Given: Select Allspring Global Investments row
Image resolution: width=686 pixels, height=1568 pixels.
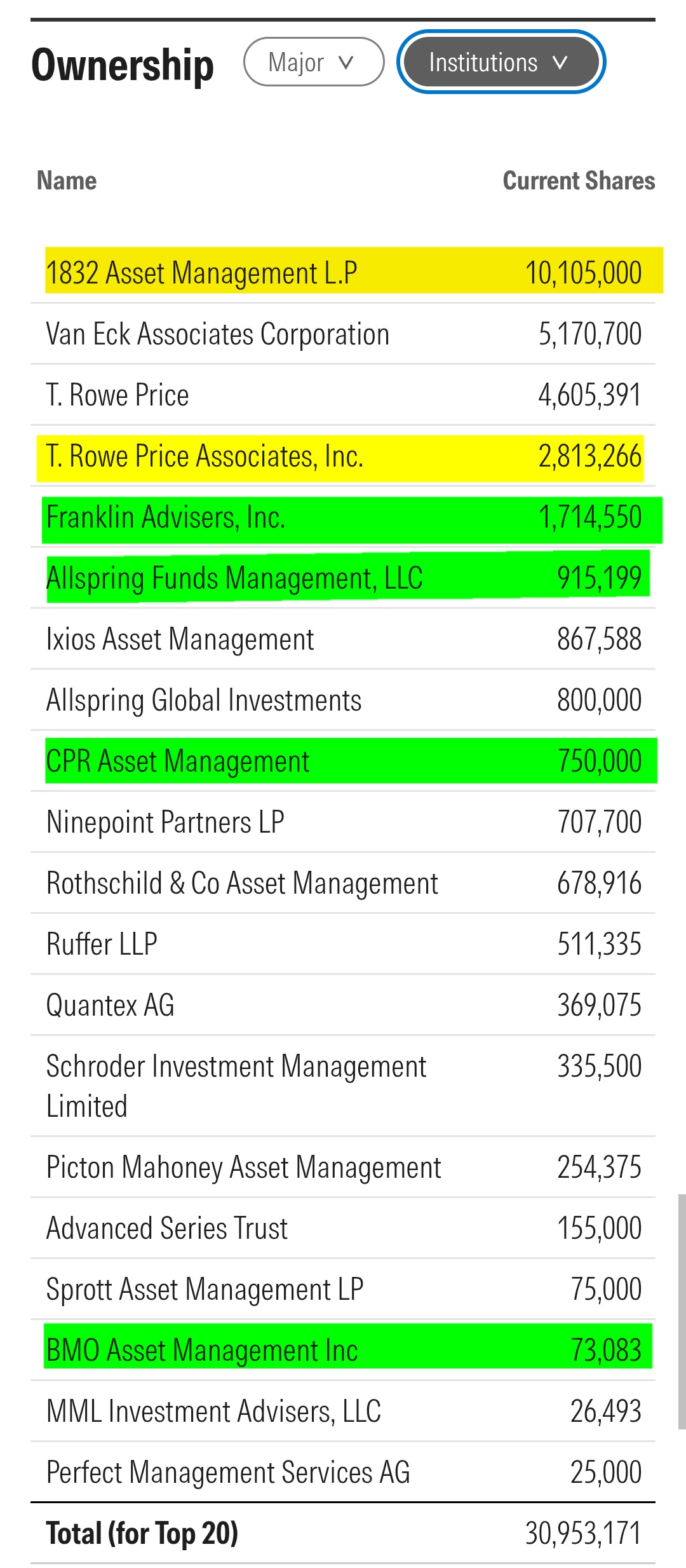Looking at the screenshot, I should tap(204, 700).
